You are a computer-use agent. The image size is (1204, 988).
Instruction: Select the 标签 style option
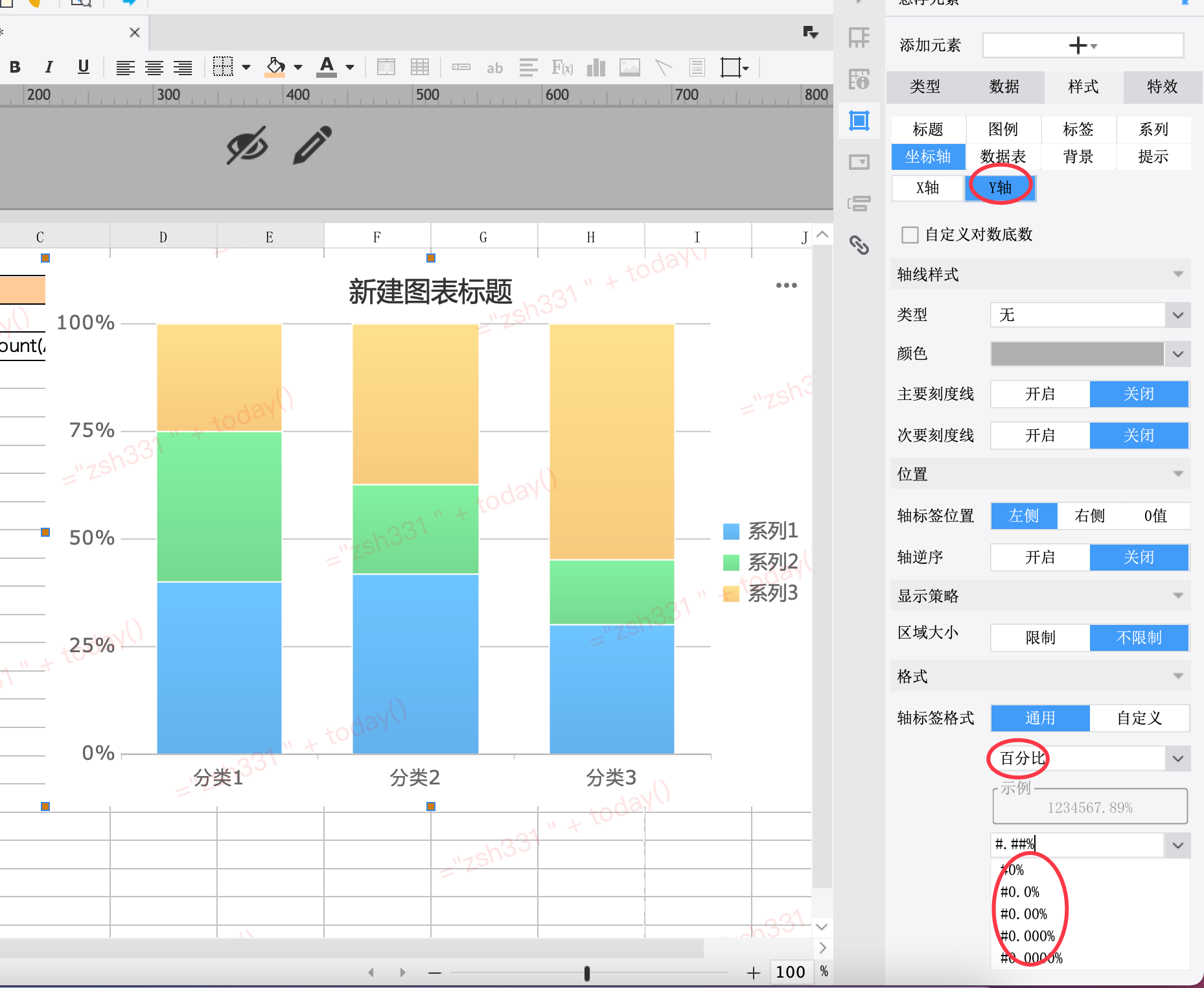click(1078, 130)
